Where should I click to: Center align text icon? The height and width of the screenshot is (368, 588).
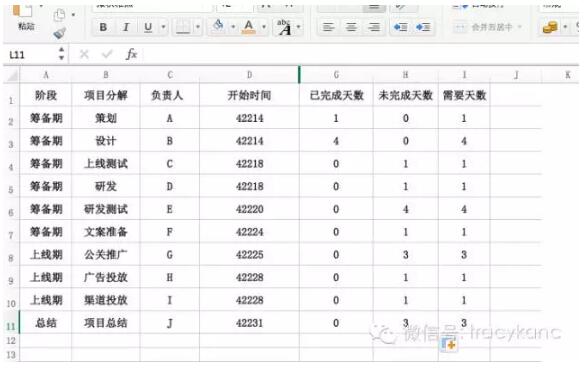coord(351,27)
